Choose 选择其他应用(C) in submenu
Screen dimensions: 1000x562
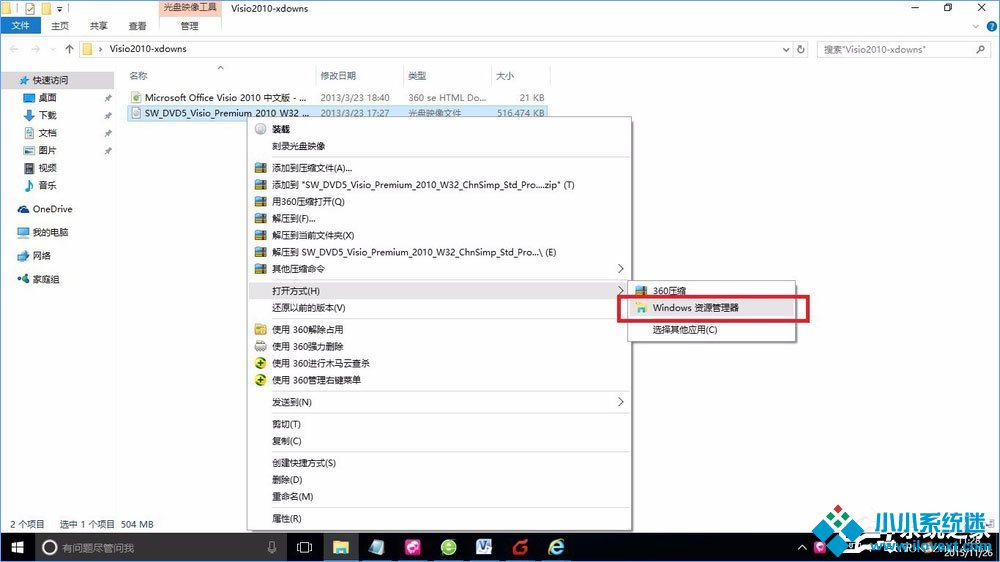coord(712,330)
